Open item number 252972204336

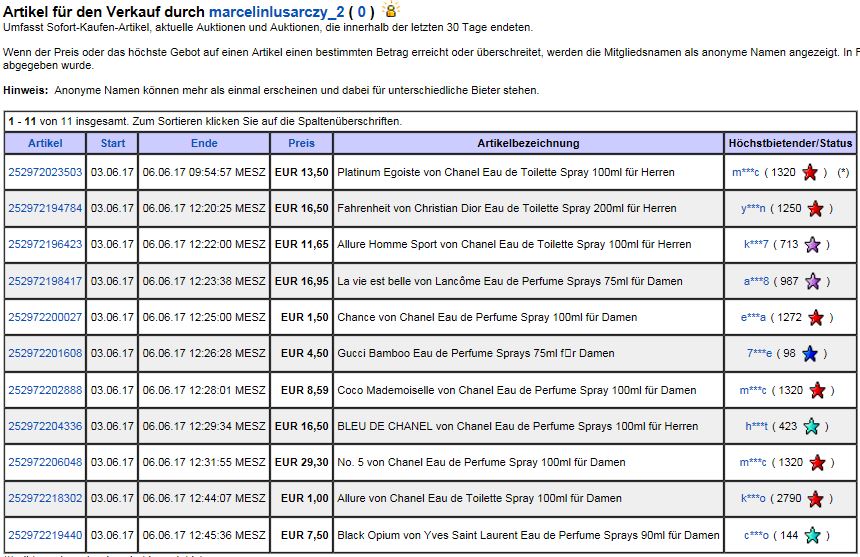pyautogui.click(x=45, y=427)
